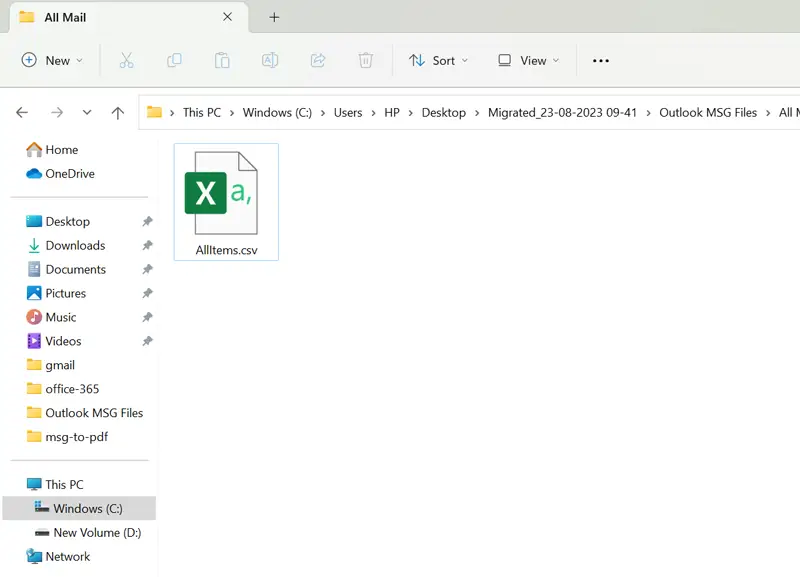The width and height of the screenshot is (800, 577).
Task: Show recent locations chevron
Action: (87, 113)
